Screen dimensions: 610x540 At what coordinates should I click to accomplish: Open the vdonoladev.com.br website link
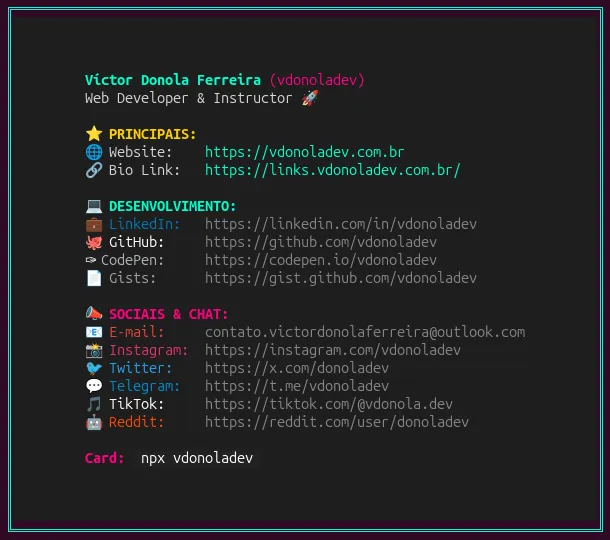click(305, 152)
